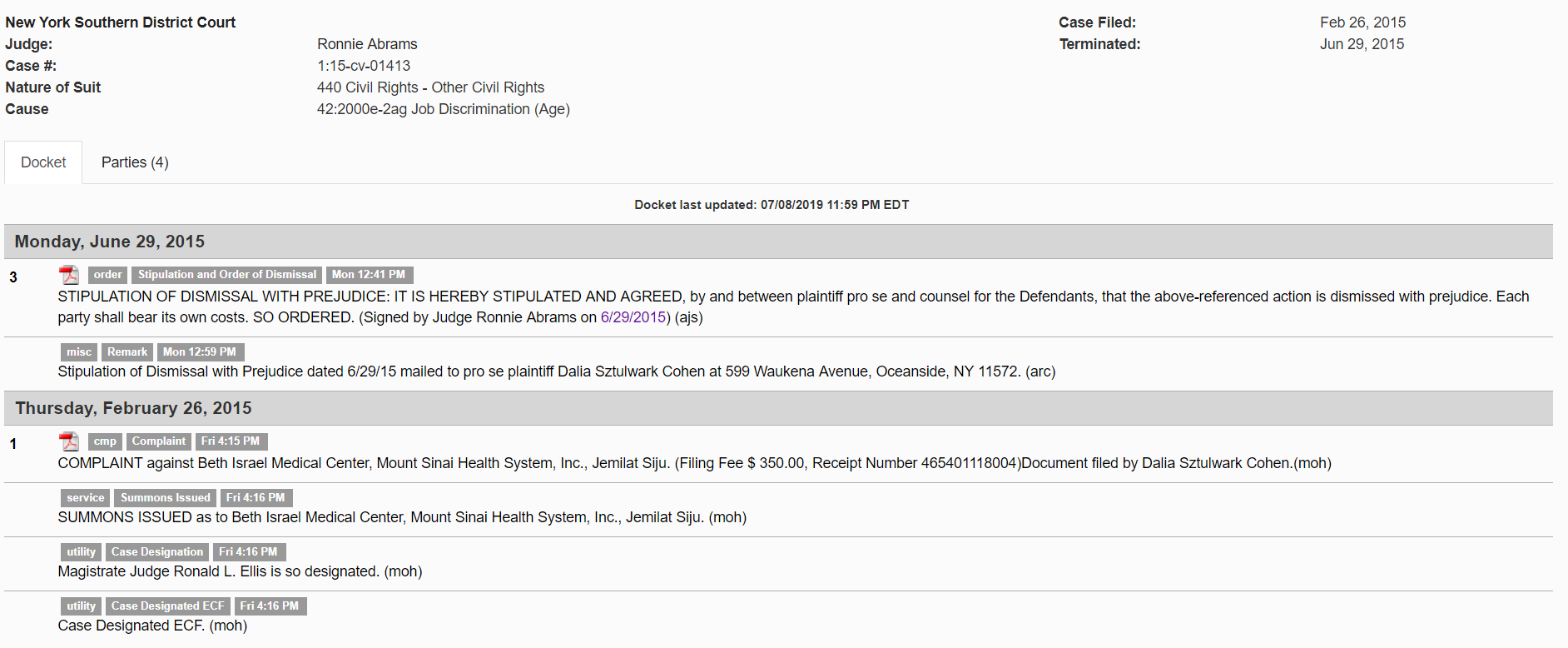The image size is (1568, 648).
Task: Click the 'Magistrate Judge Ronald L. Ellis' entry text
Action: [240, 571]
